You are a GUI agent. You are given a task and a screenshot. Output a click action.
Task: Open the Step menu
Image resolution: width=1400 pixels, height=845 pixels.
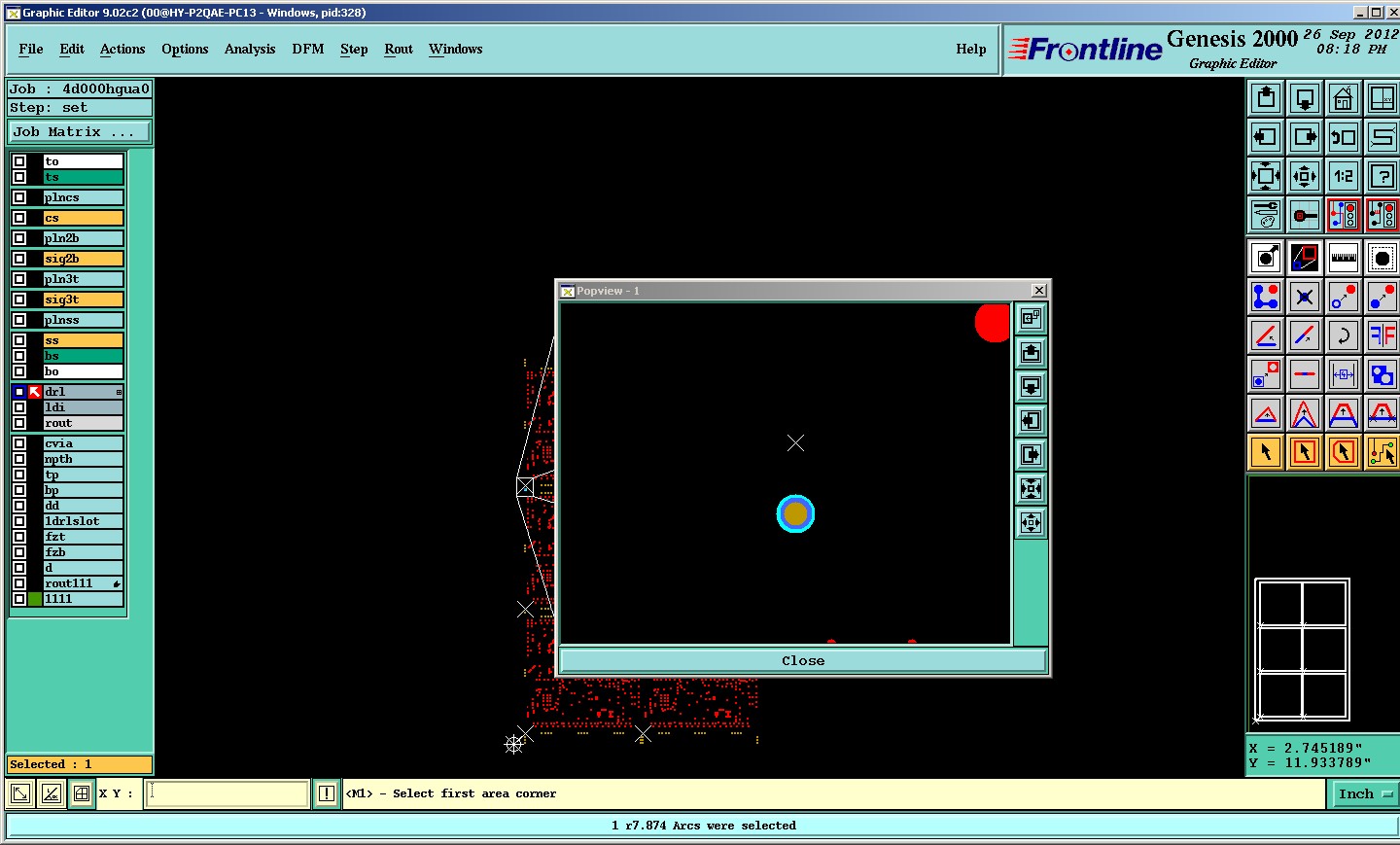354,49
